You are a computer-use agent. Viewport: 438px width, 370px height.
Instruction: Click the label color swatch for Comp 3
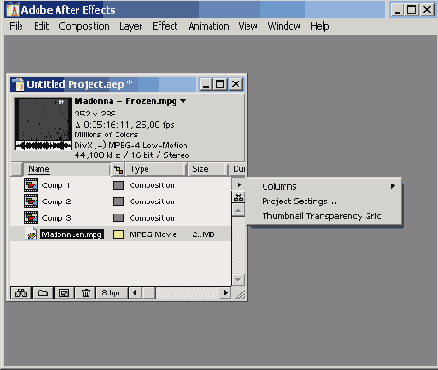(x=118, y=218)
